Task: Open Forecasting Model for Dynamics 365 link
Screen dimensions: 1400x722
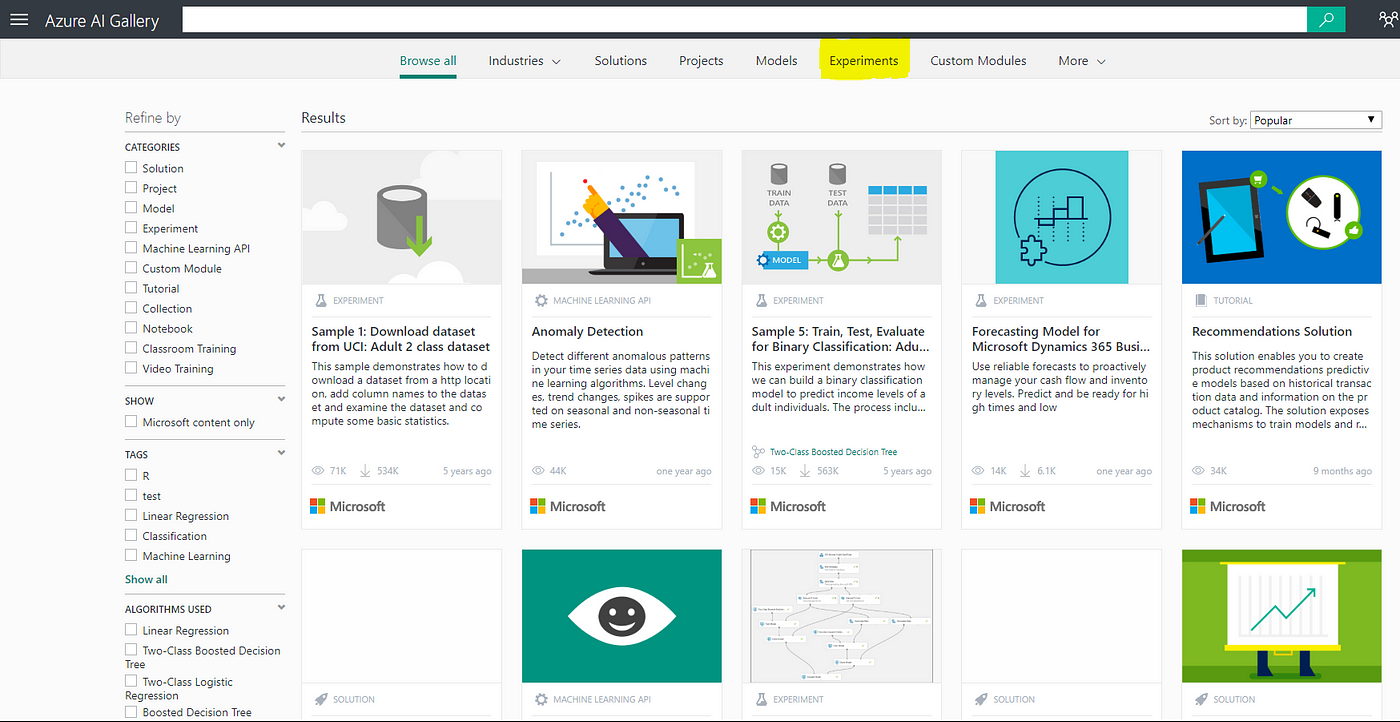Action: point(1061,339)
